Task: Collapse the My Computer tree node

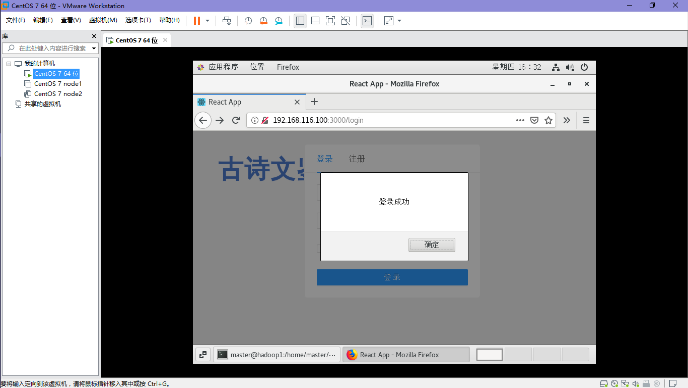Action: [8, 64]
